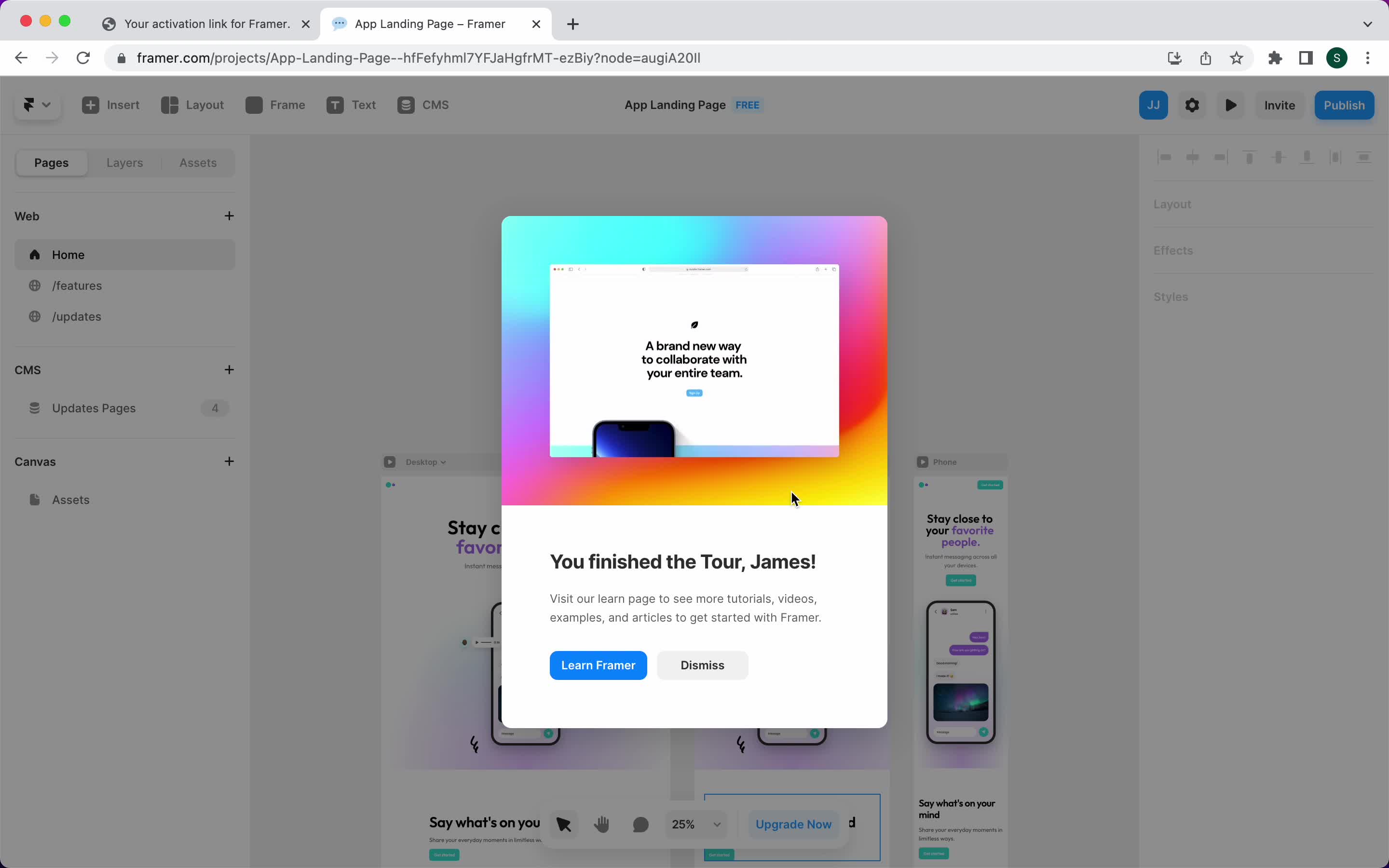
Task: Click the Pages tab
Action: pos(51,162)
